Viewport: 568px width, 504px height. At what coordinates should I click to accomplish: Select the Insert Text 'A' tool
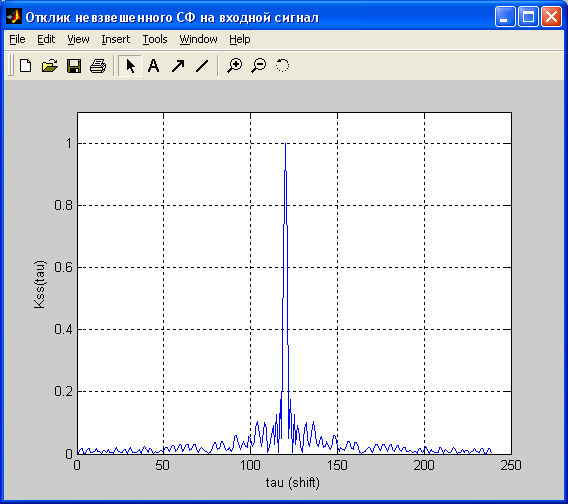tap(154, 66)
